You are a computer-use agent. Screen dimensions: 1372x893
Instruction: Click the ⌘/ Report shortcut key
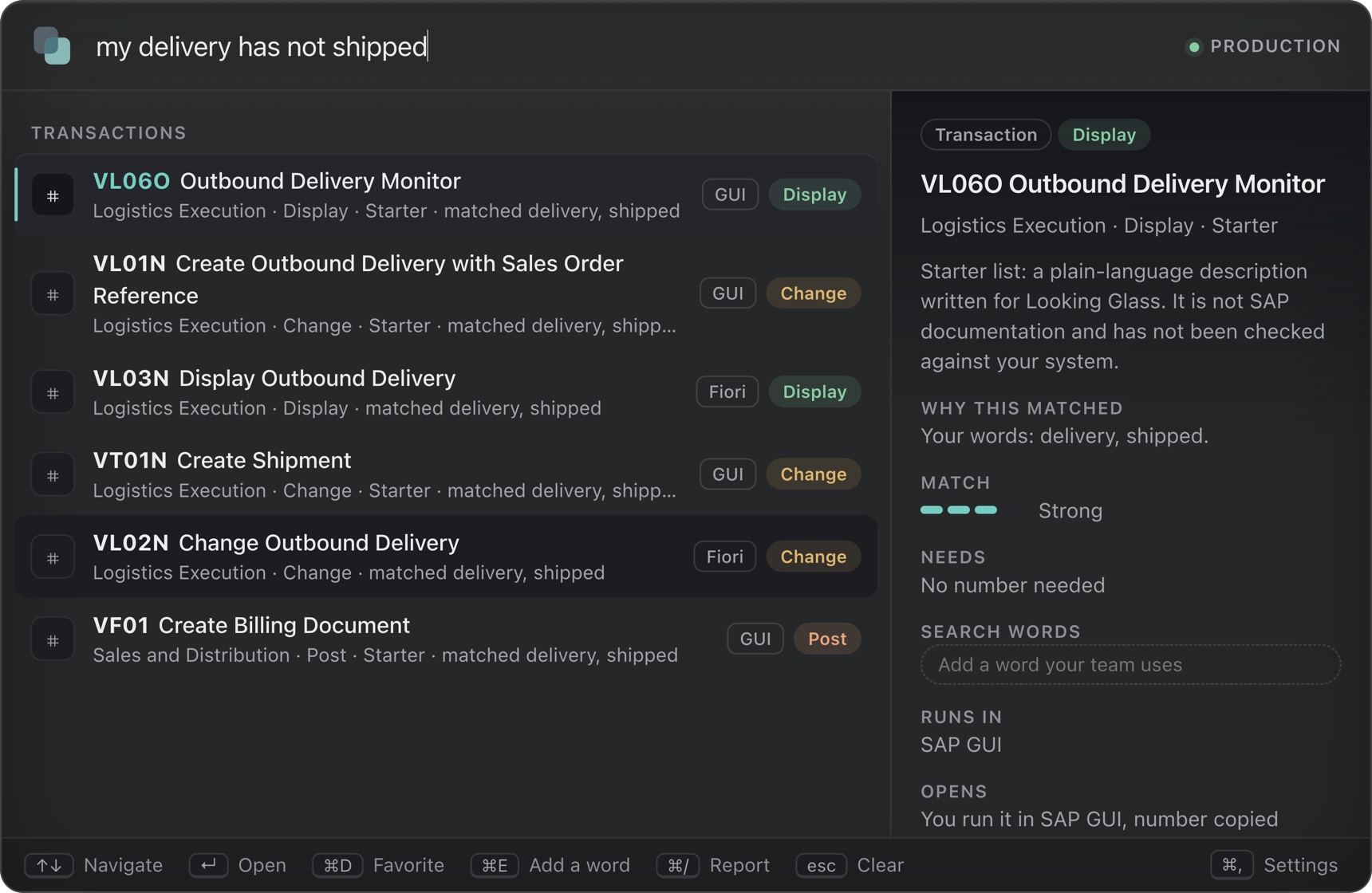678,865
